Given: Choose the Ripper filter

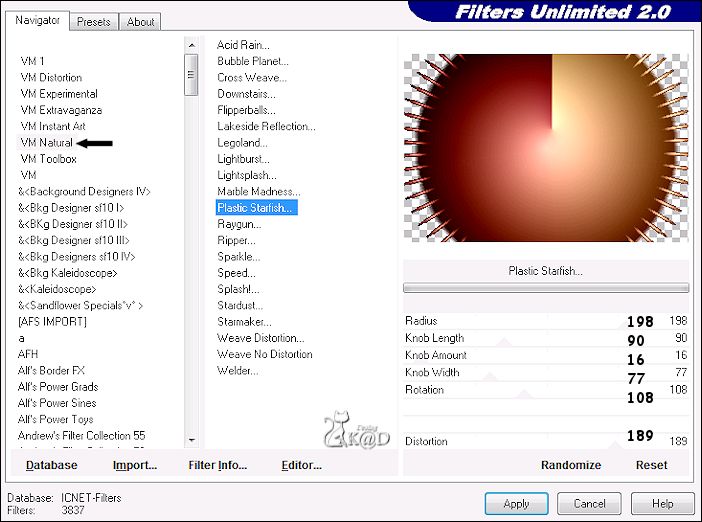Looking at the screenshot, I should [x=236, y=240].
